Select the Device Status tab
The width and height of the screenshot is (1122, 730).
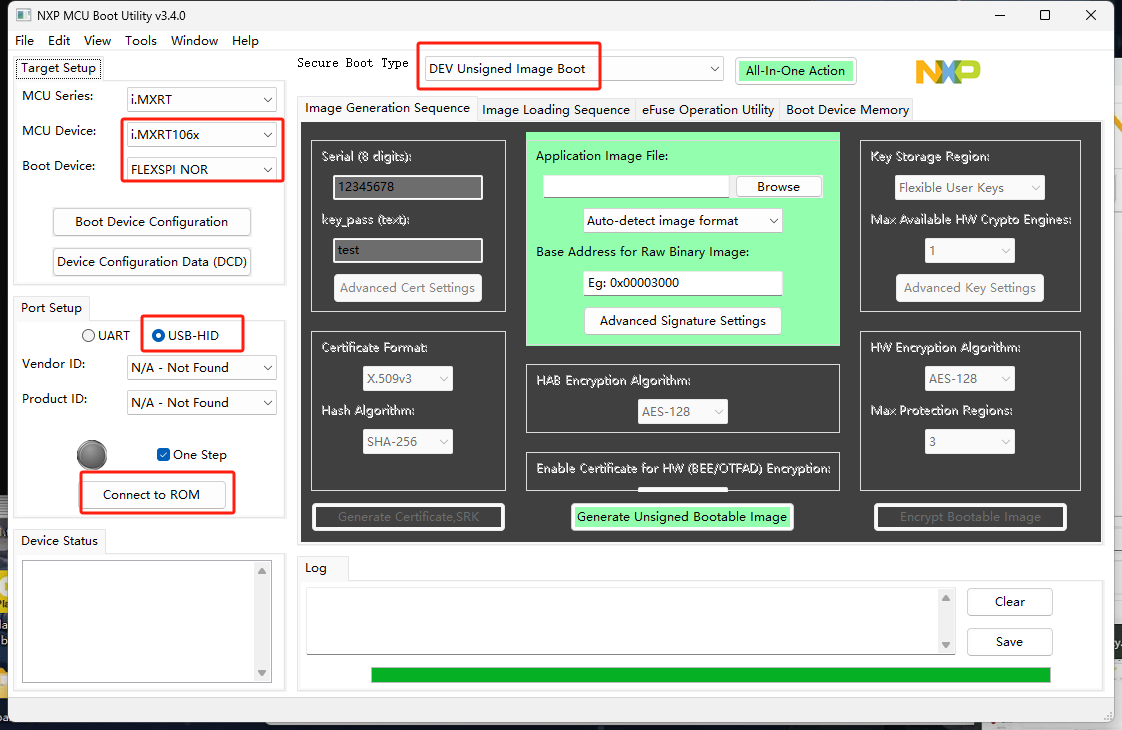pos(59,540)
